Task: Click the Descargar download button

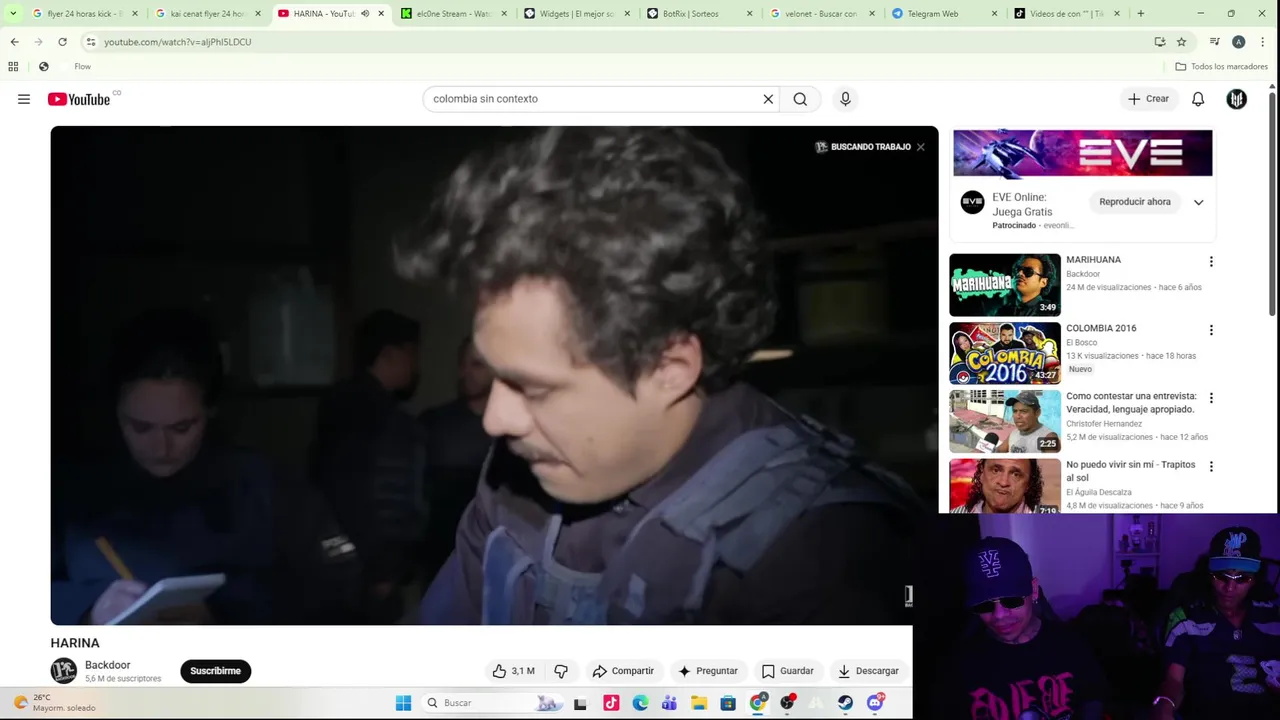Action: click(868, 671)
